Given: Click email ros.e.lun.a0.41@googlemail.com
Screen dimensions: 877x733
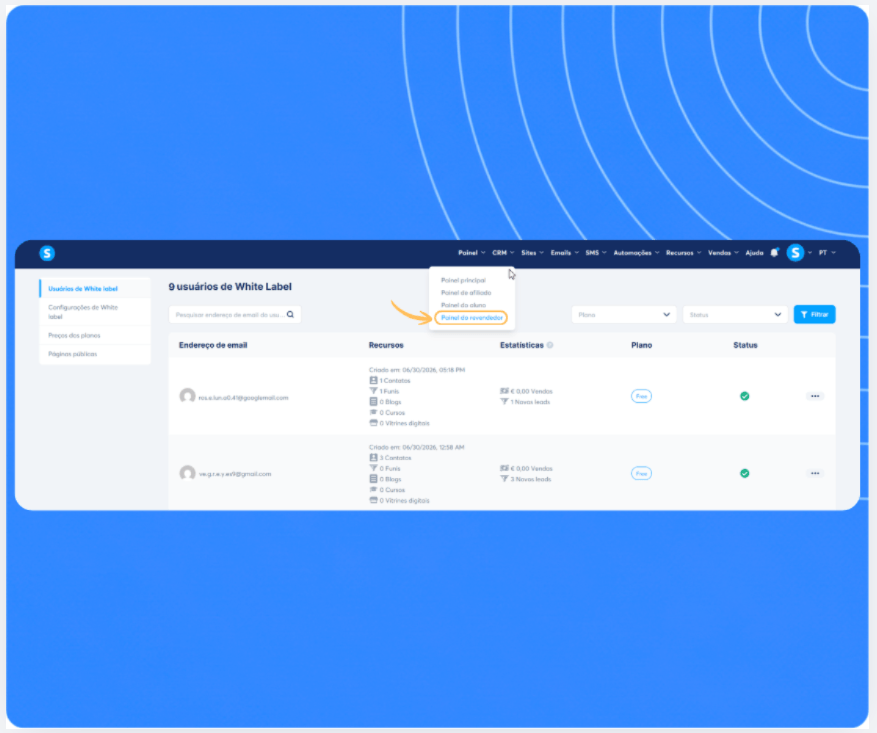Looking at the screenshot, I should click(243, 398).
